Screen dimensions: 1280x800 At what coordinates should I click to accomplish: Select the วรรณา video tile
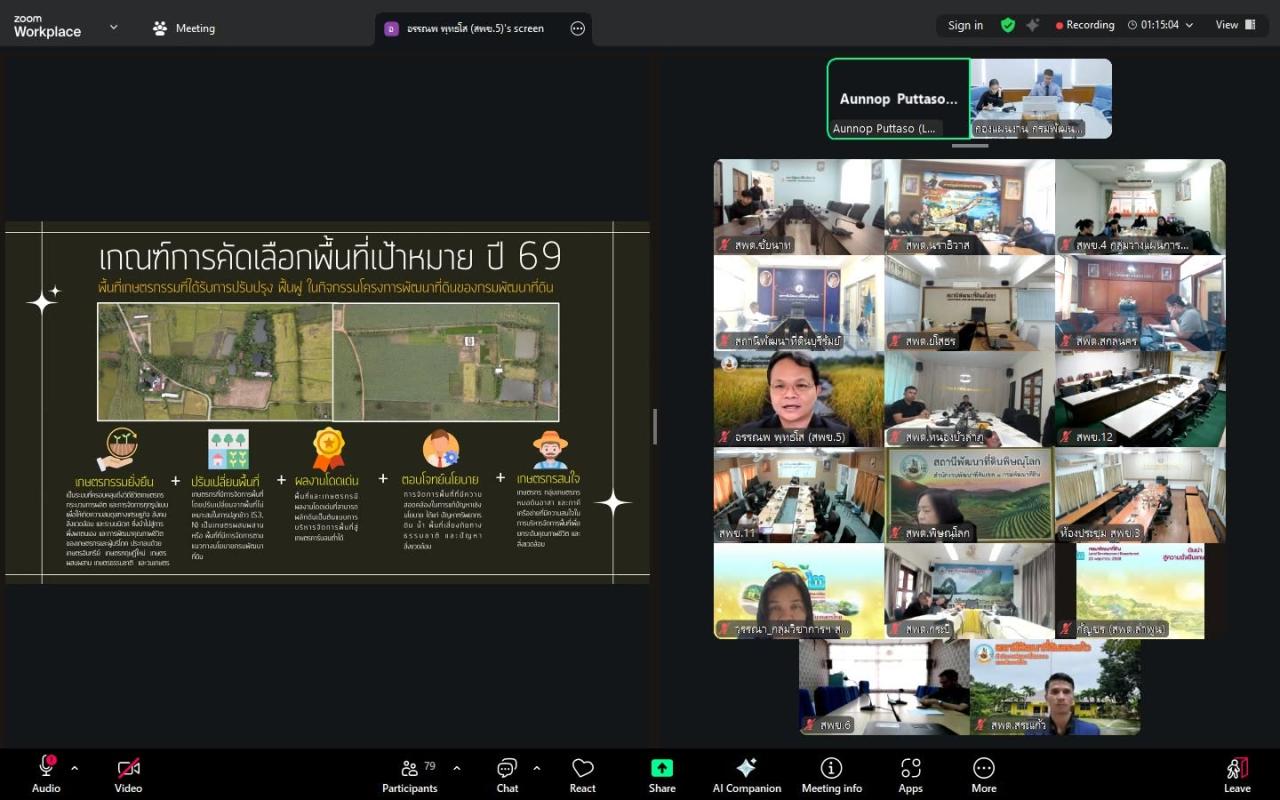(x=799, y=591)
